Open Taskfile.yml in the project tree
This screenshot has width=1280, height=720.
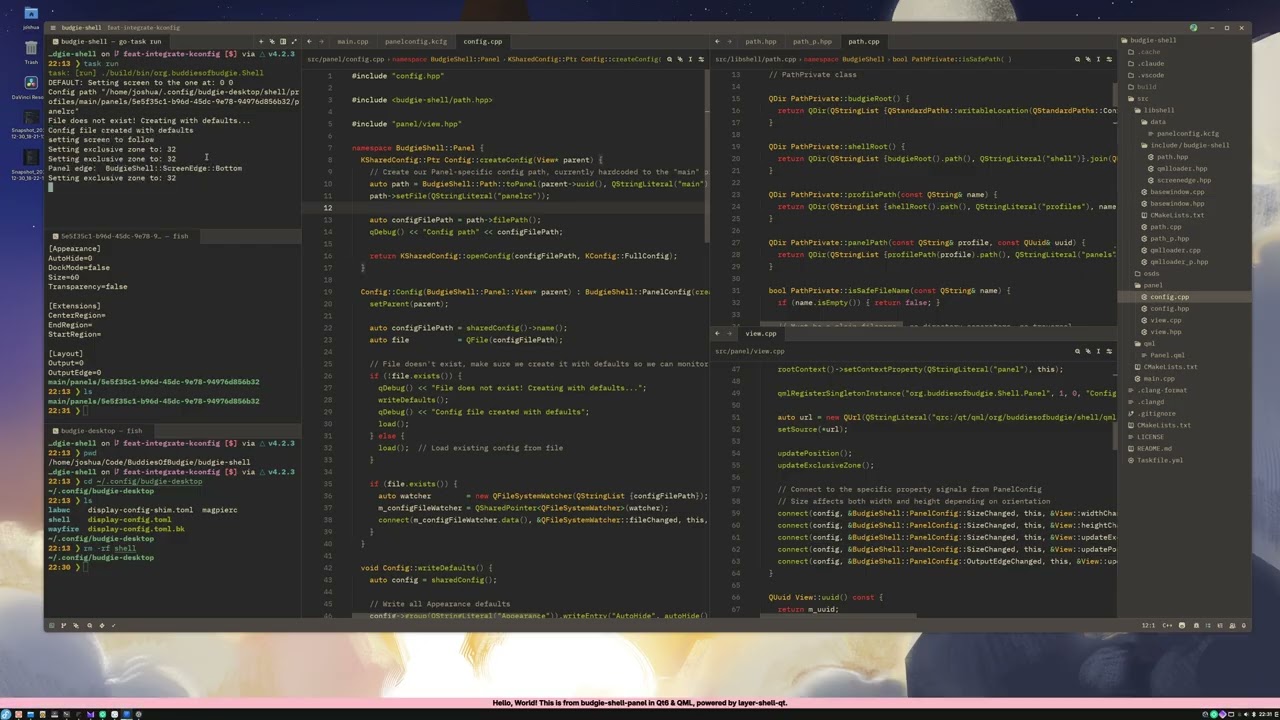1154,460
